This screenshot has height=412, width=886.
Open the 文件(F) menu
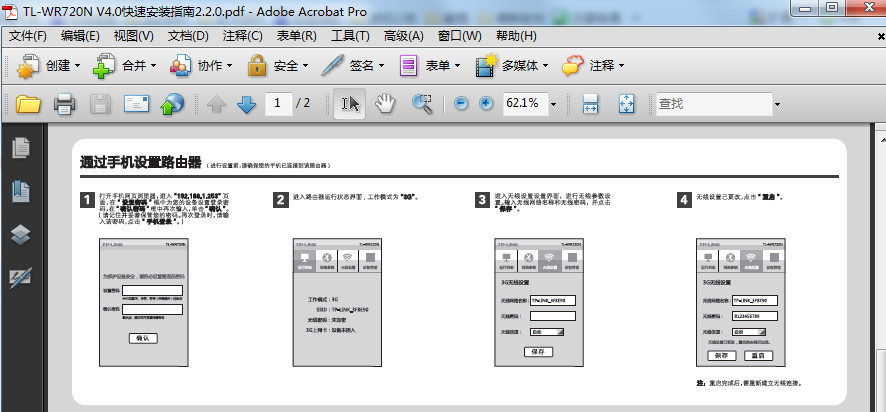28,36
